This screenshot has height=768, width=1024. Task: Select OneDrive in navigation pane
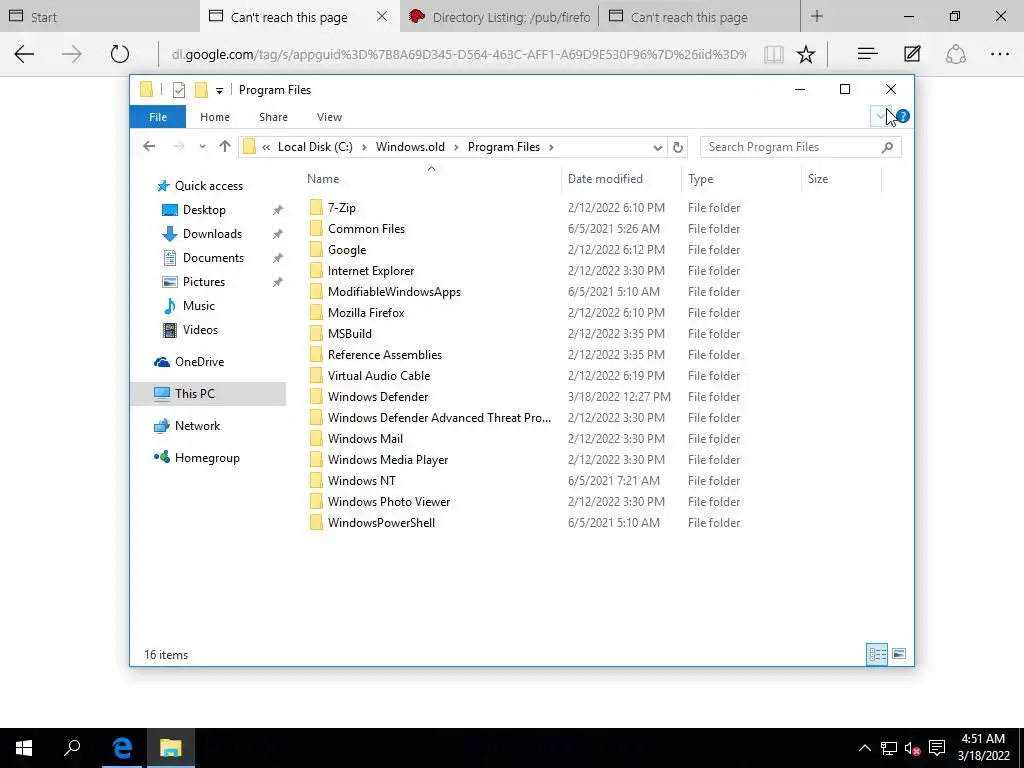point(199,362)
